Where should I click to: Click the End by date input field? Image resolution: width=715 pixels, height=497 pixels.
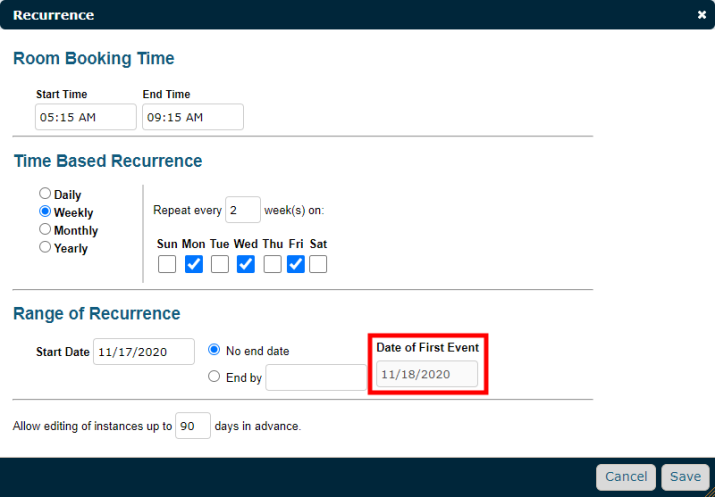pyautogui.click(x=316, y=377)
